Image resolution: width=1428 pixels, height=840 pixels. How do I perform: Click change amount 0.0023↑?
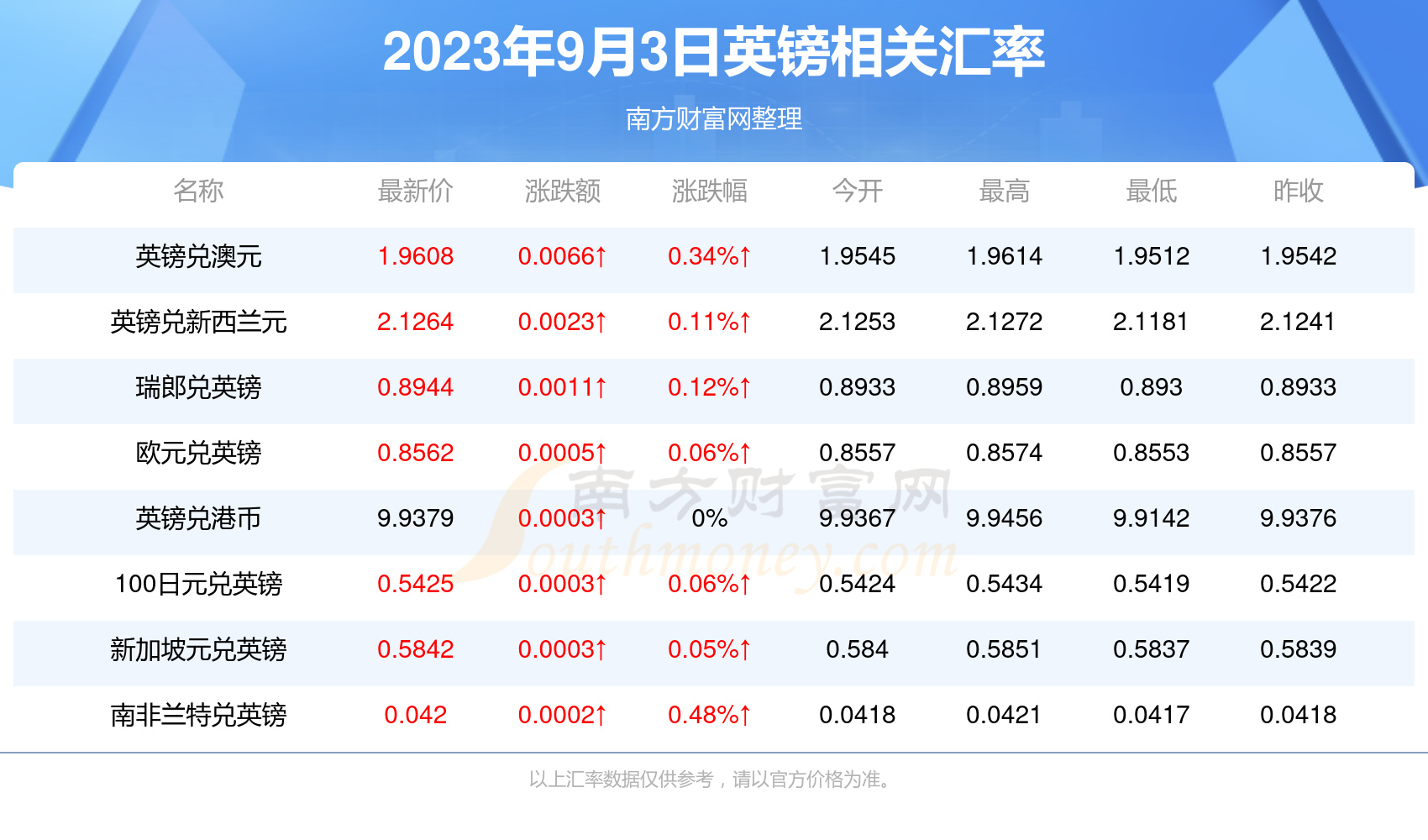coord(562,322)
